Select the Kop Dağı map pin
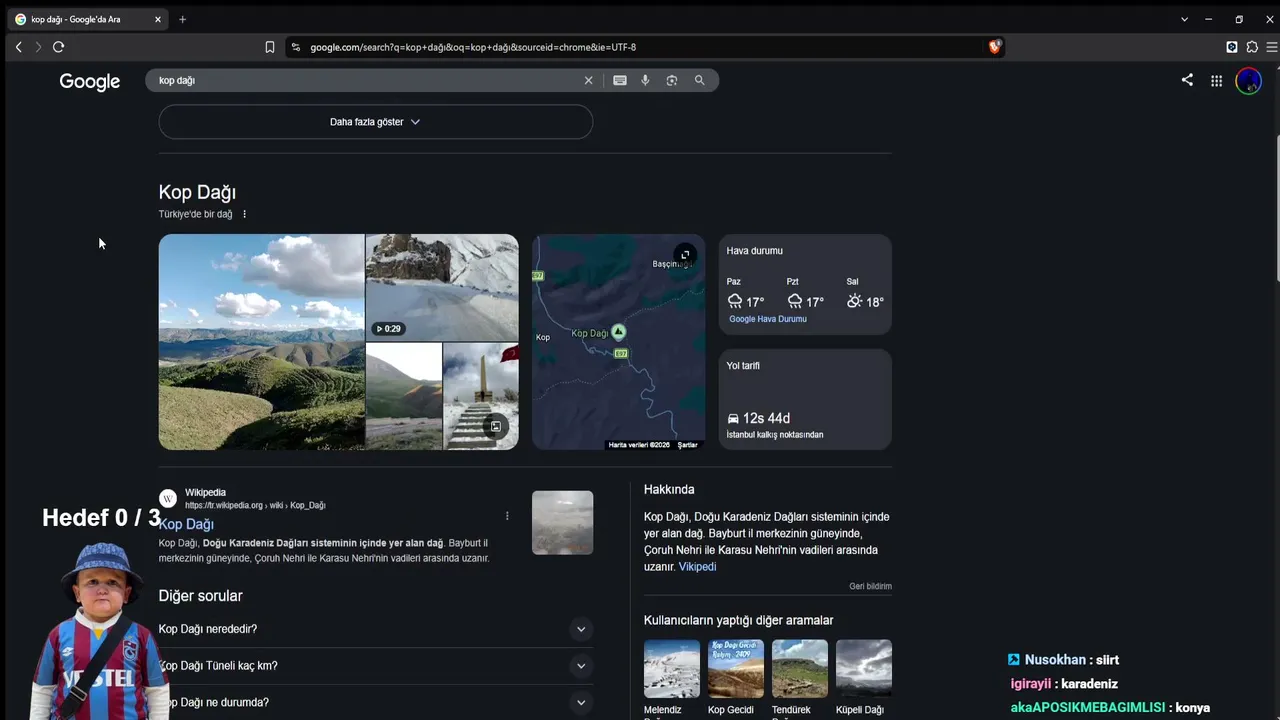This screenshot has width=1280, height=720. [619, 331]
